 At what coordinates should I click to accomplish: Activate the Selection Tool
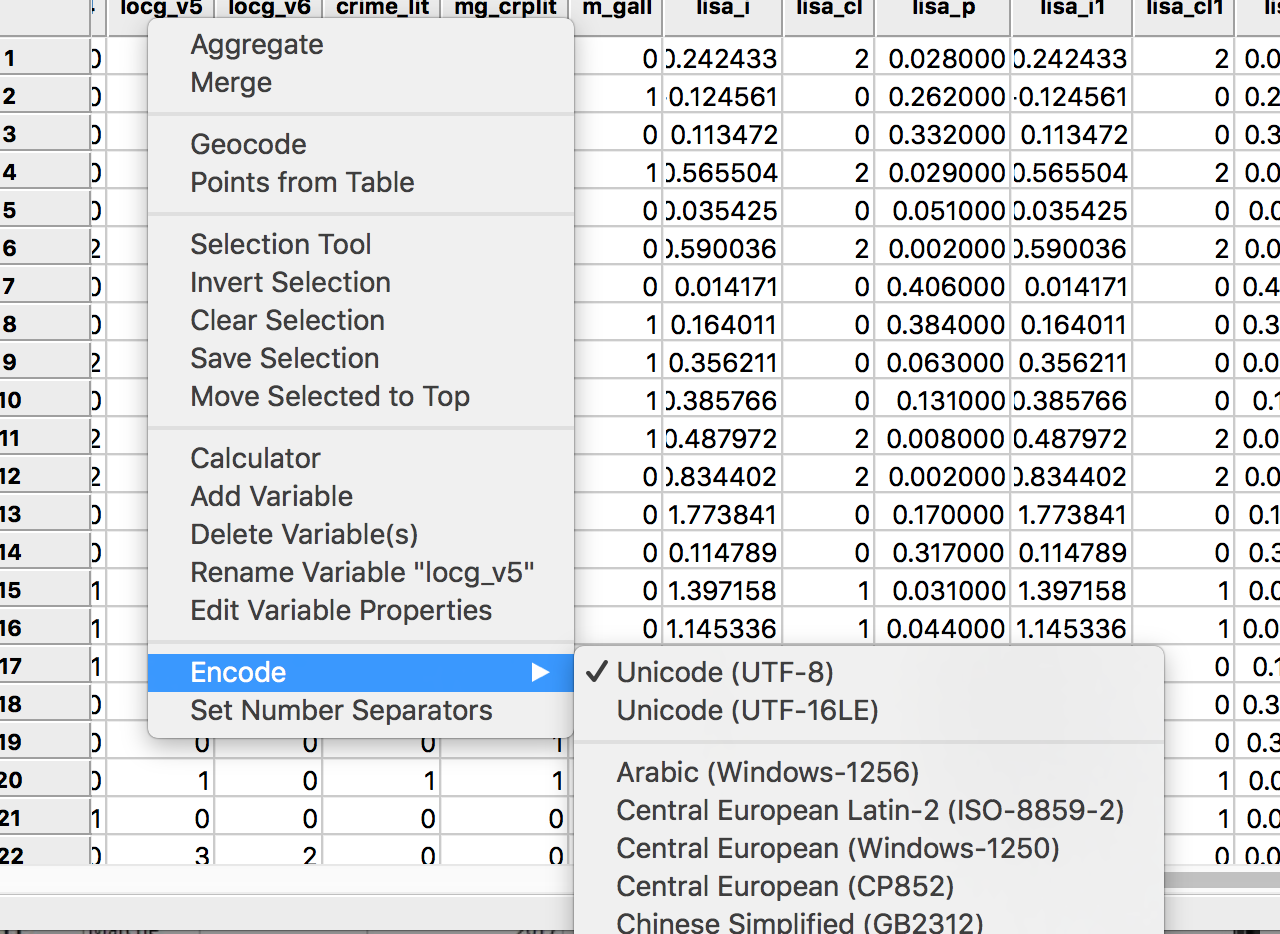click(x=280, y=244)
